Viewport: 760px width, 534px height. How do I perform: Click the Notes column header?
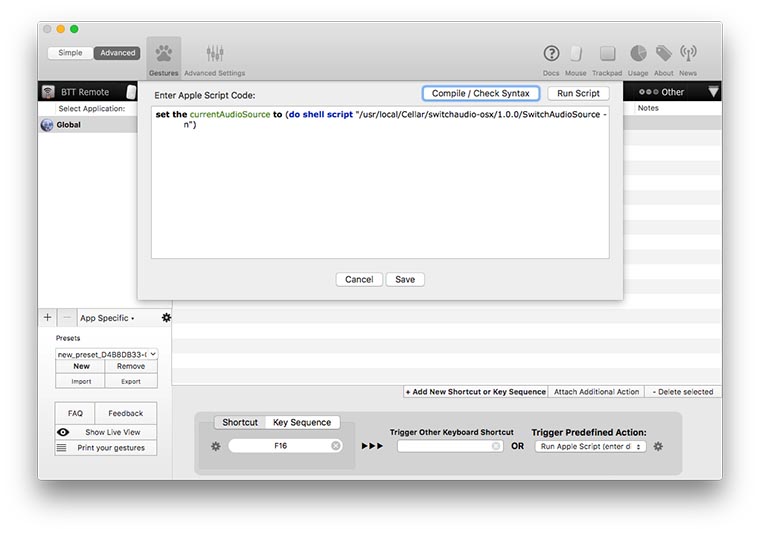click(x=648, y=108)
